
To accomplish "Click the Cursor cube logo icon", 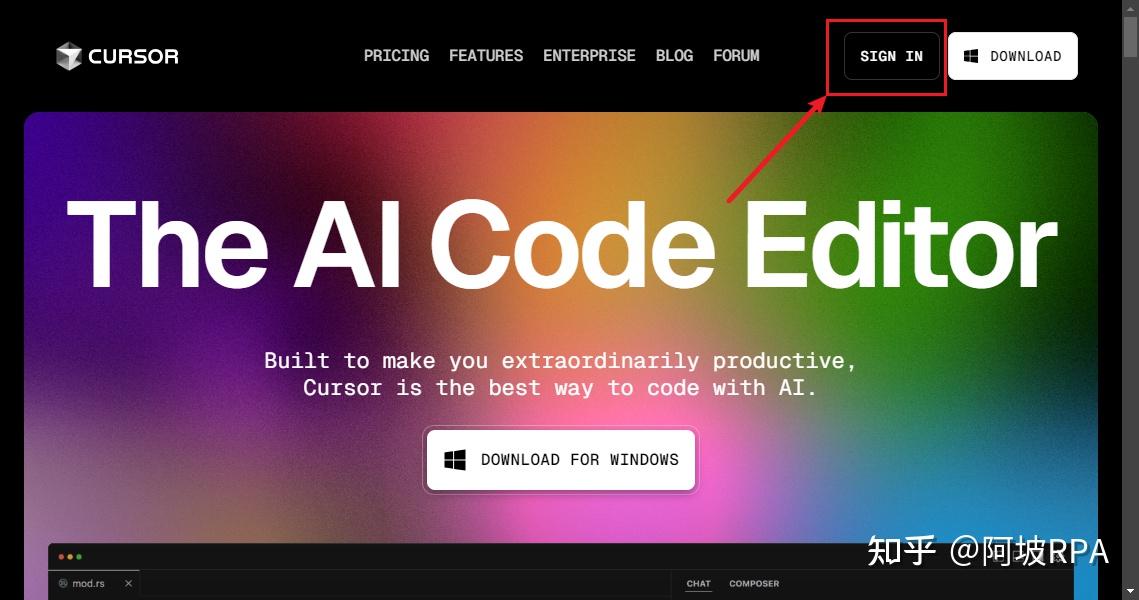I will [69, 56].
